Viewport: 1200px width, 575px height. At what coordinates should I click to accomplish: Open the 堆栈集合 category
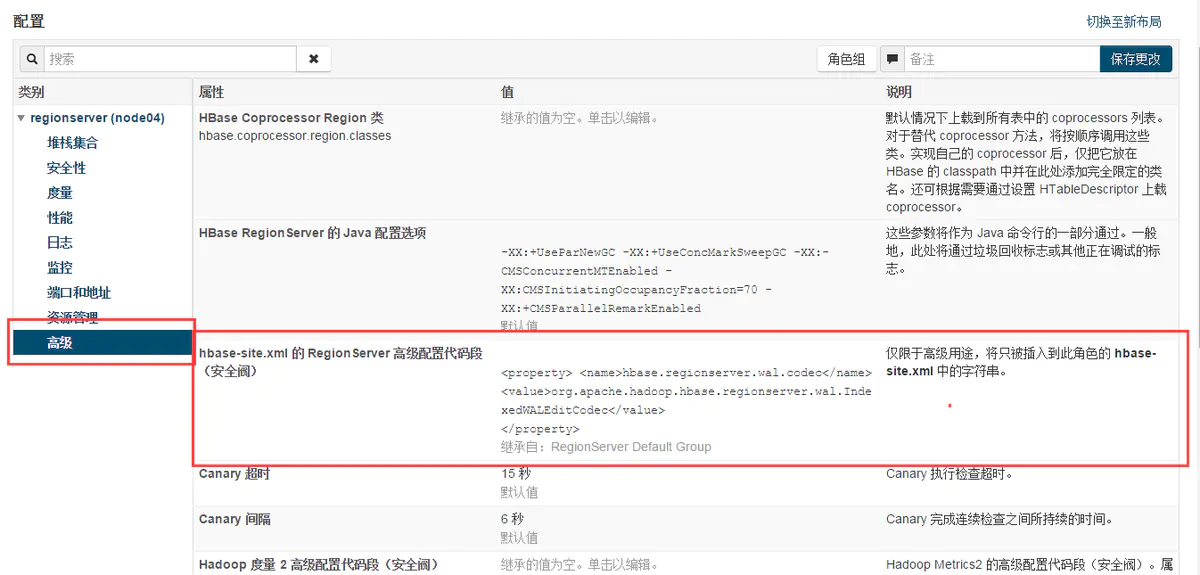coord(73,143)
